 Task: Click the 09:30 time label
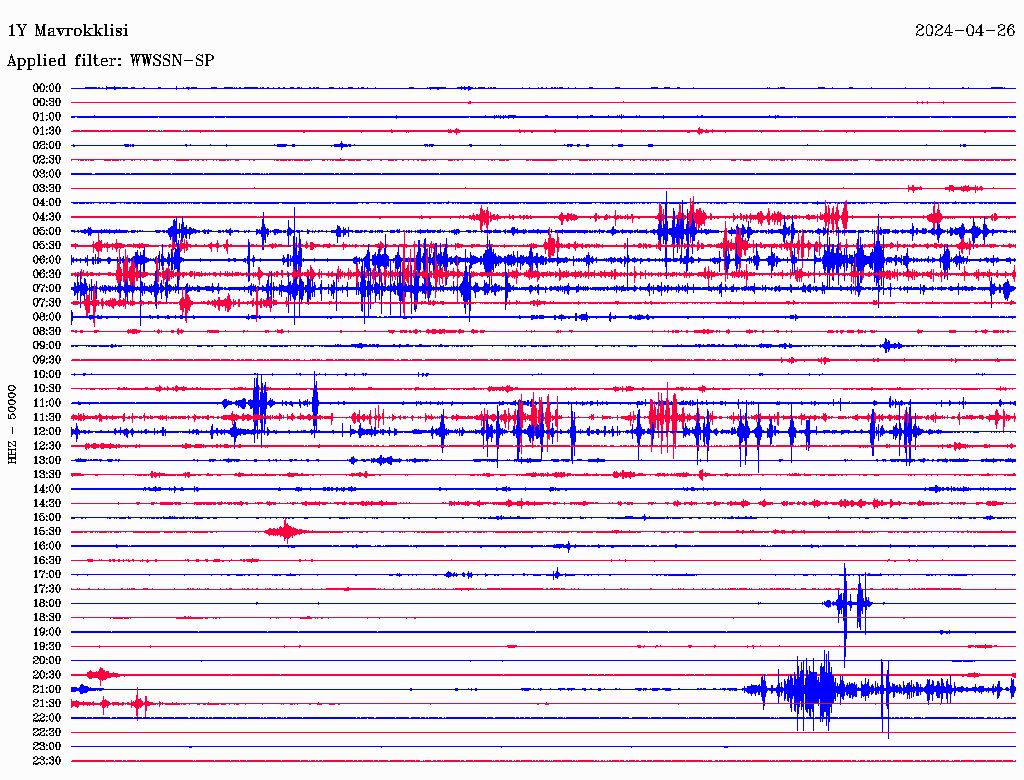(47, 360)
